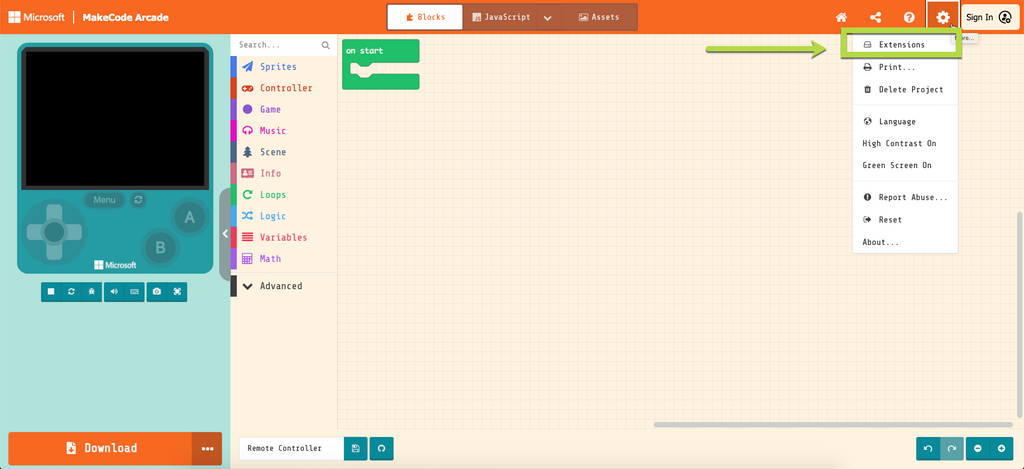Toggle simulator keyboard controls icon
The height and width of the screenshot is (469, 1024).
(134, 292)
